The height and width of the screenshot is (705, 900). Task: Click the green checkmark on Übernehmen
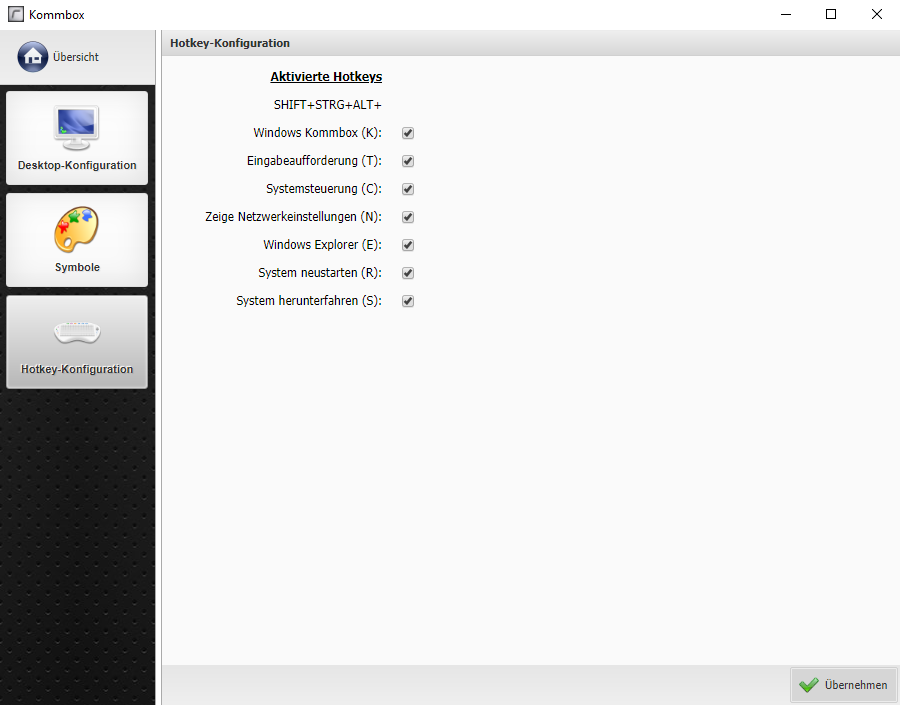click(808, 684)
